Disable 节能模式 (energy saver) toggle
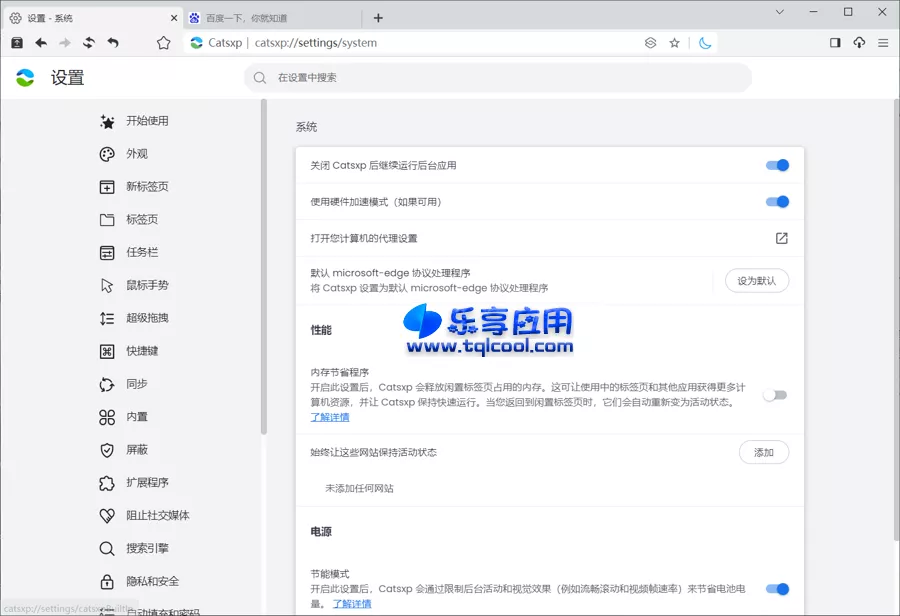This screenshot has height=616, width=900. point(777,589)
